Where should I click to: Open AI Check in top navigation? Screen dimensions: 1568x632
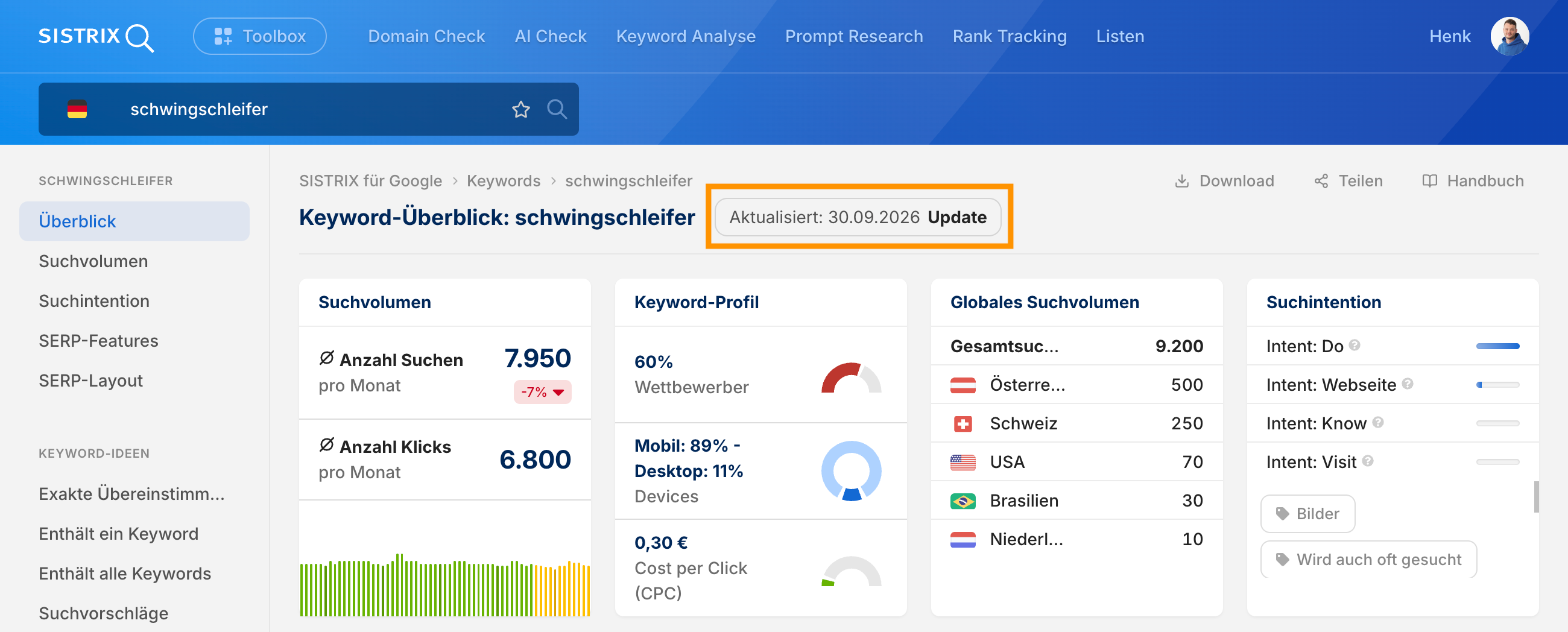point(550,37)
